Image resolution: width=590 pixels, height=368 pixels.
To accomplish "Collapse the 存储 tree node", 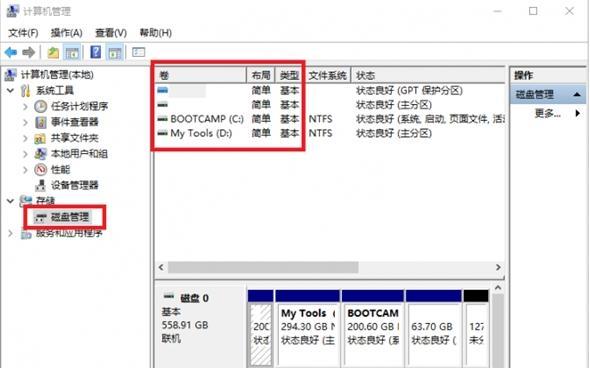I will (11, 201).
